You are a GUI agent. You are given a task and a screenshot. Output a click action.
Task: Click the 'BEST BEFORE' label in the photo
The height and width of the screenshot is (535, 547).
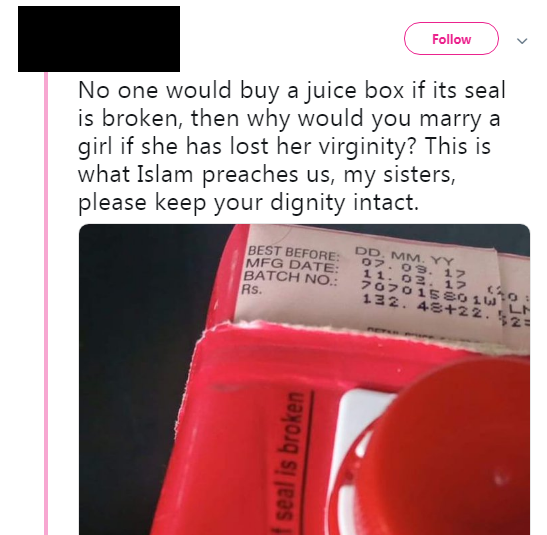pyautogui.click(x=293, y=253)
